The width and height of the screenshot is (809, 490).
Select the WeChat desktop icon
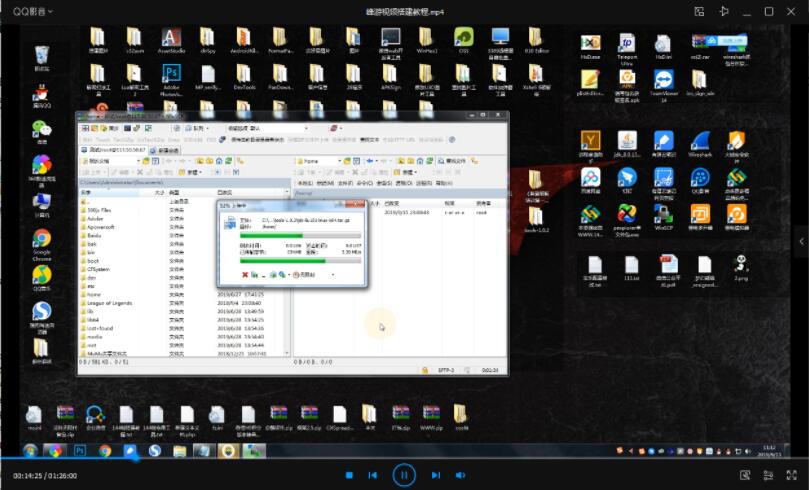click(x=41, y=132)
